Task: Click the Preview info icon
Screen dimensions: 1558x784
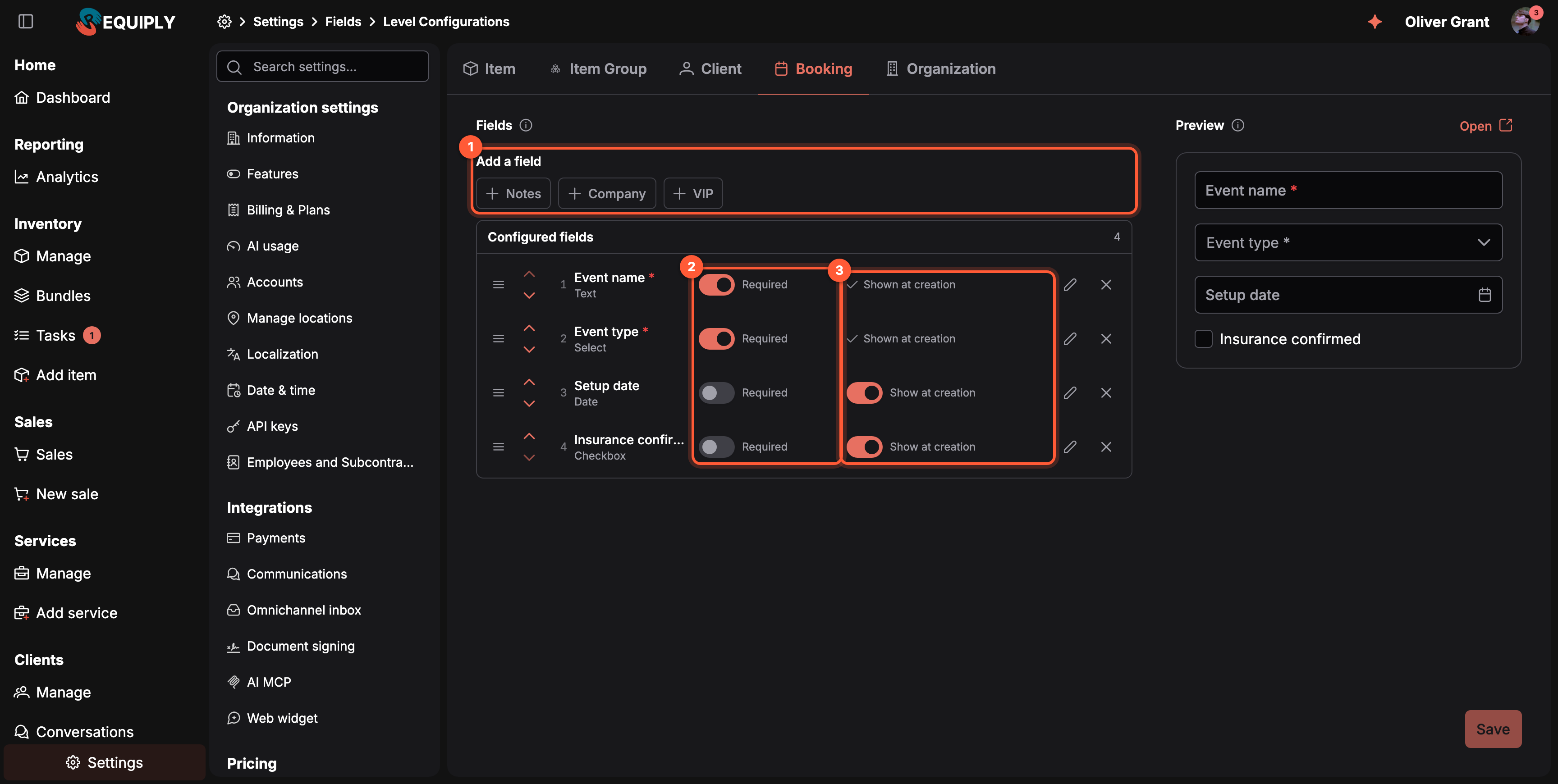Action: (1237, 125)
